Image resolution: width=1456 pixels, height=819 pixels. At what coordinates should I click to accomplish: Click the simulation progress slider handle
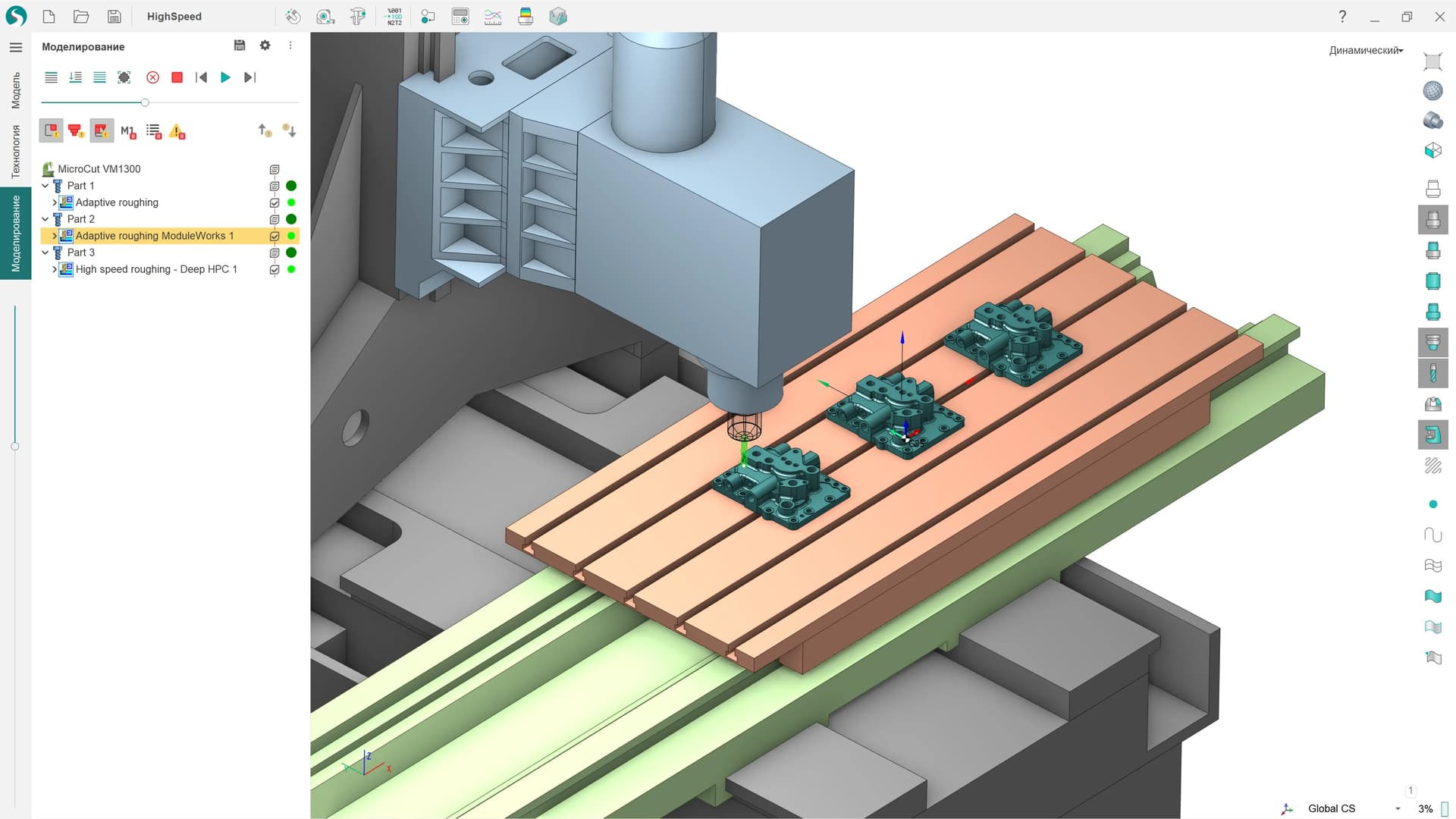(145, 102)
